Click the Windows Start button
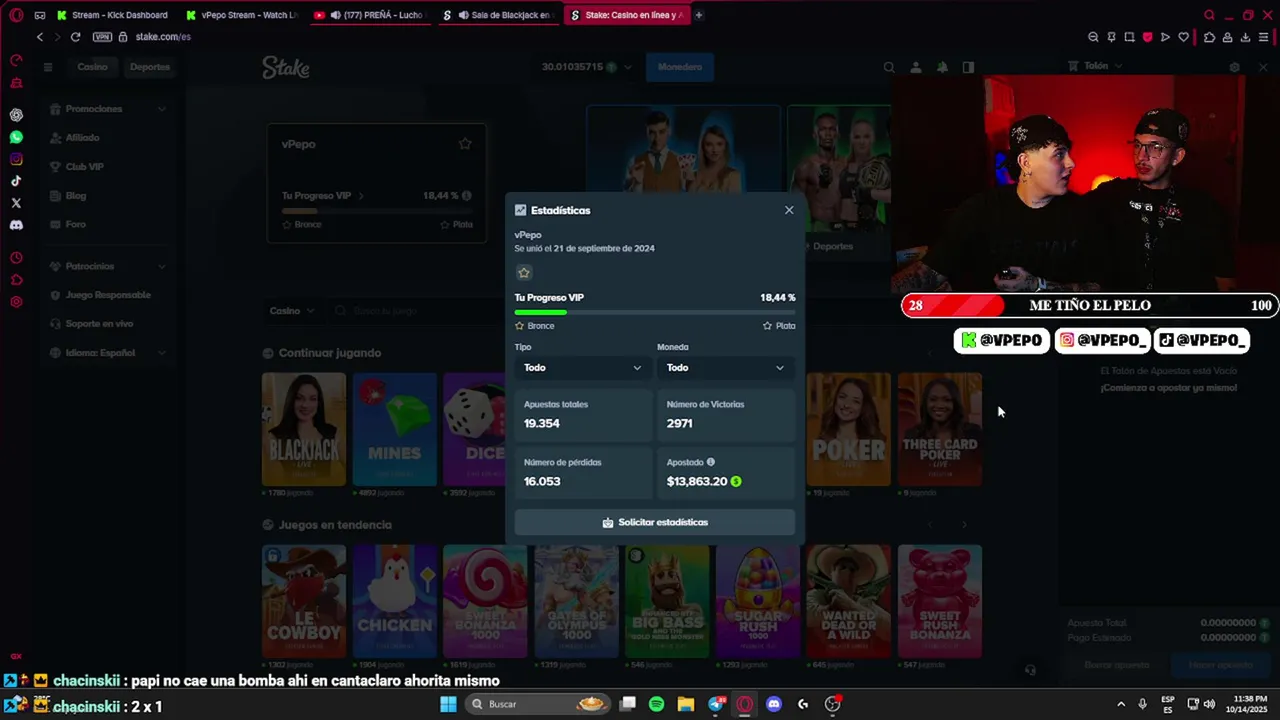This screenshot has height=720, width=1280. coord(448,704)
